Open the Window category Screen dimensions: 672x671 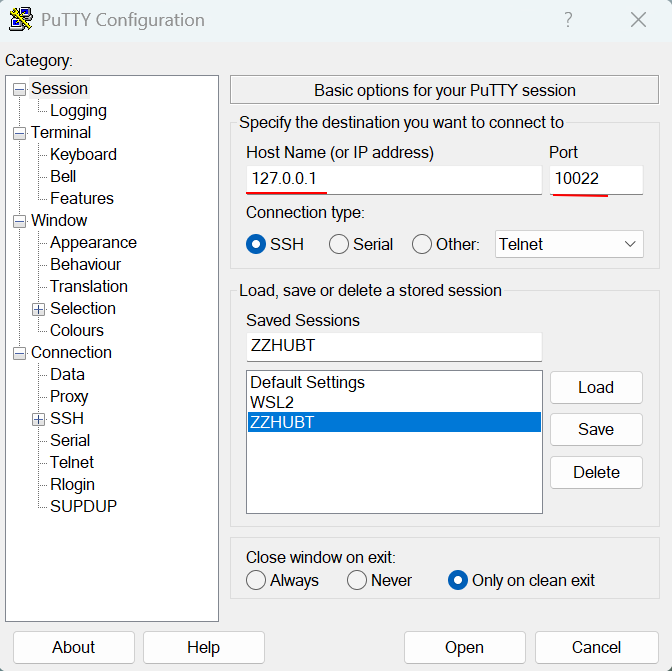point(59,220)
